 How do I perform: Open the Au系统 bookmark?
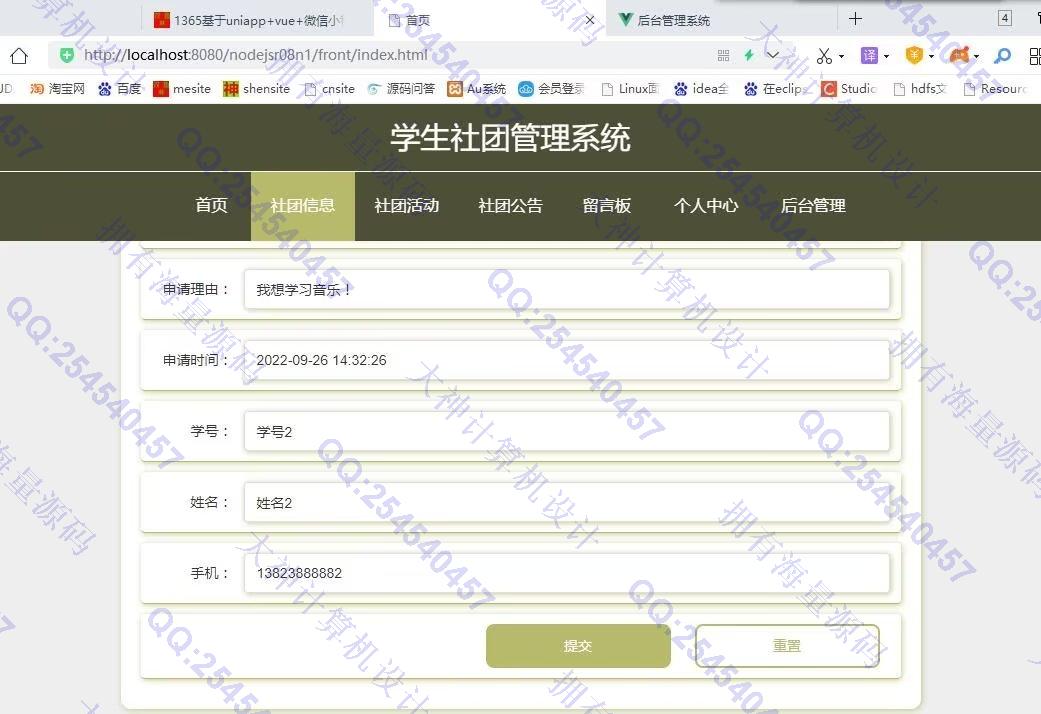click(477, 89)
